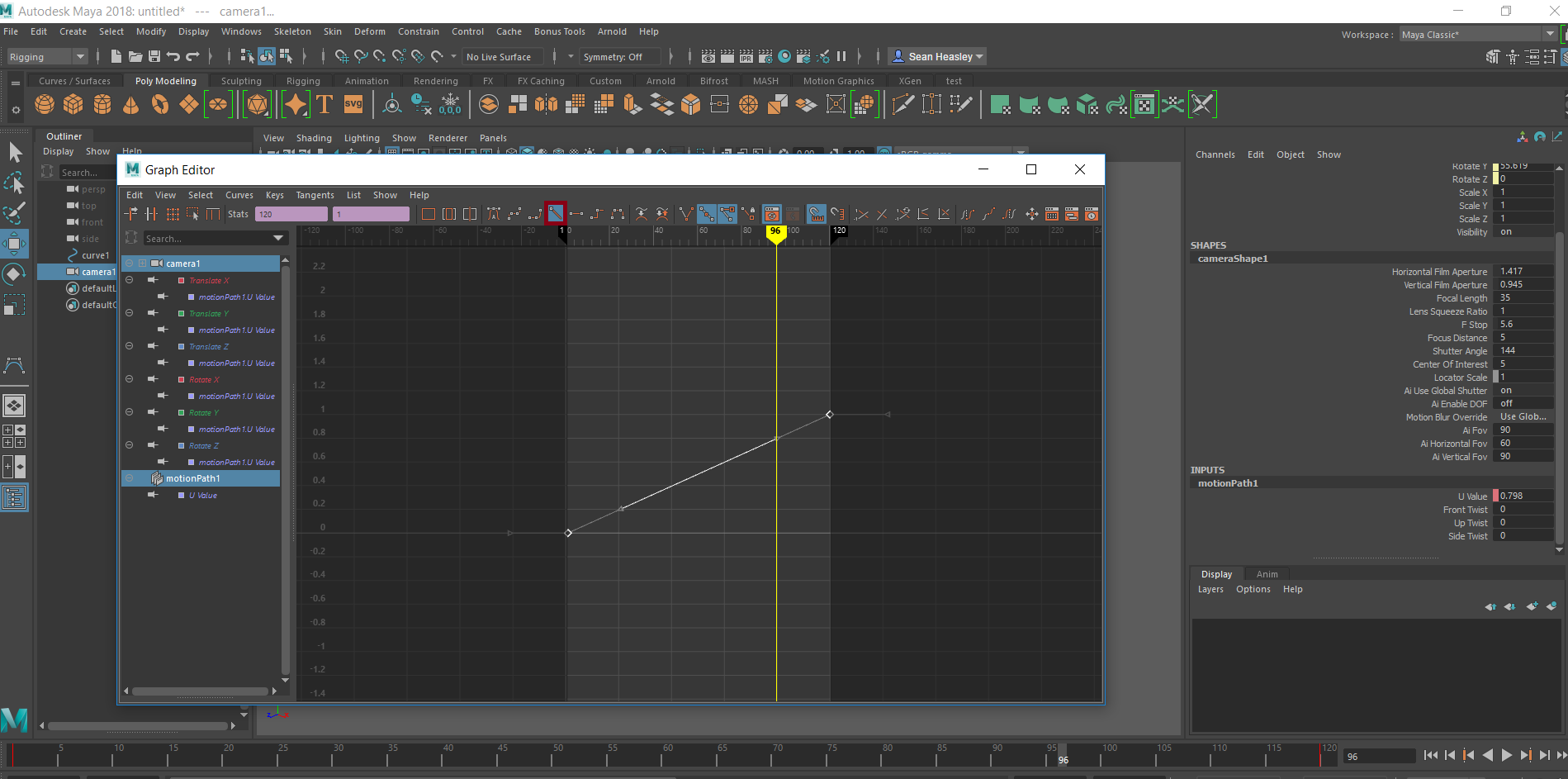1568x779 pixels.
Task: Open the Workspace Maya Classic dropdown
Action: pyautogui.click(x=1477, y=34)
